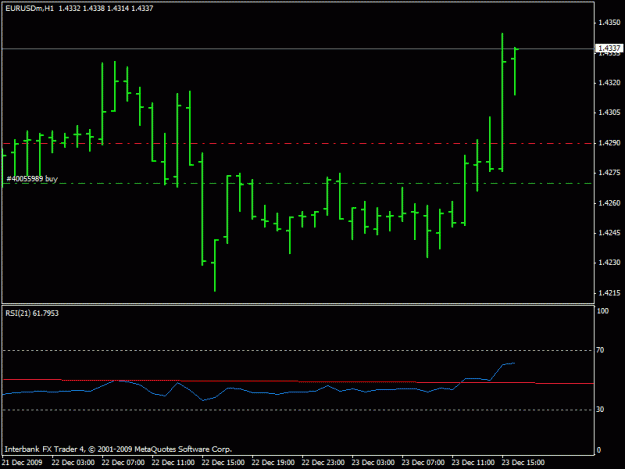This screenshot has height=469, width=625.
Task: Click the RSI scale label 0
Action: pos(599,450)
